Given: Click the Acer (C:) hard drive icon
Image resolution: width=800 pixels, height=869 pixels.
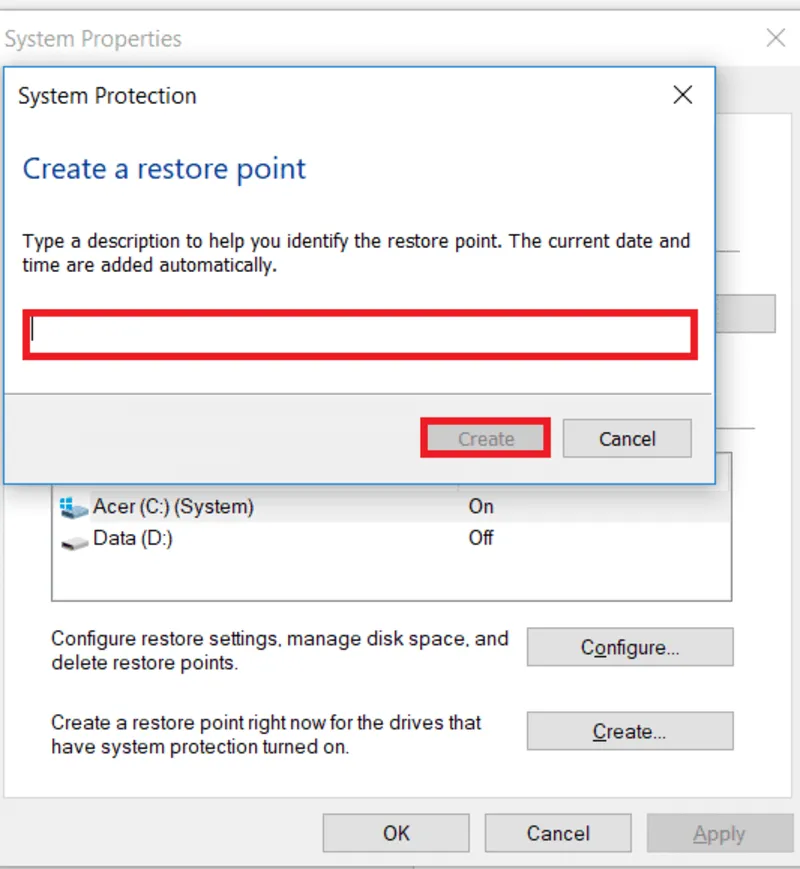Looking at the screenshot, I should click(72, 507).
